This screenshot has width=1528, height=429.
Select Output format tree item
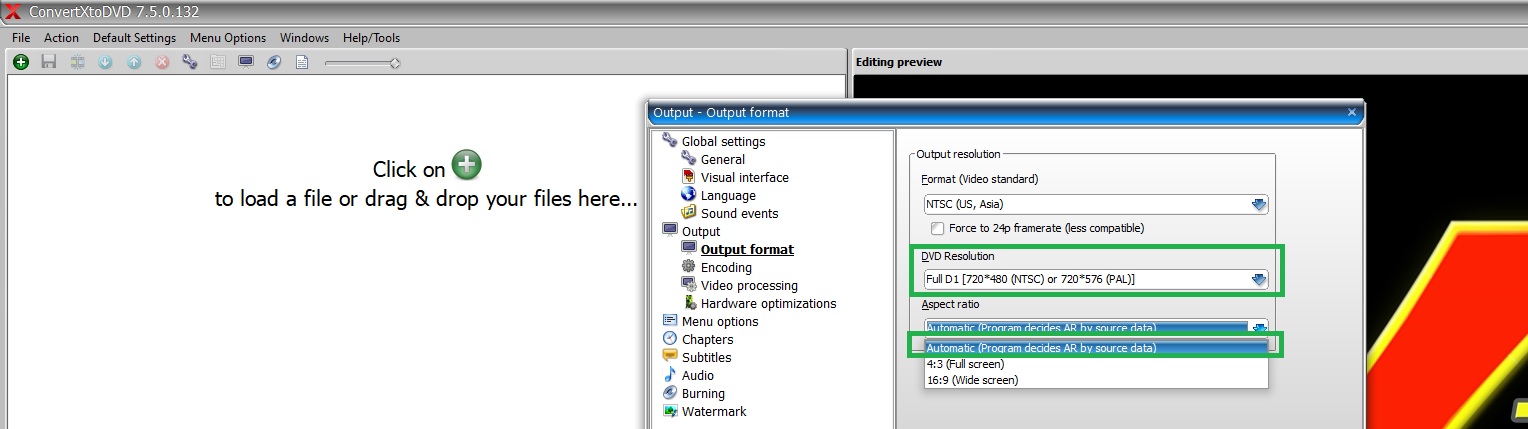pos(747,249)
